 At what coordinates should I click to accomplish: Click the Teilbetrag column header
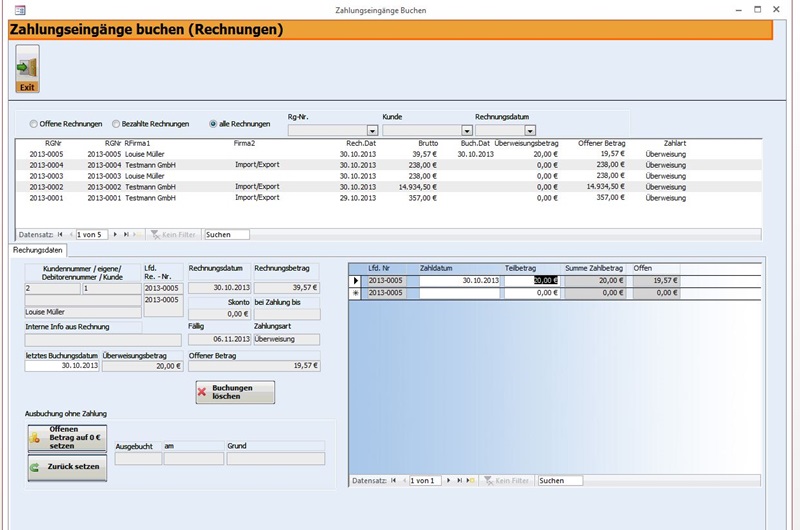point(520,268)
